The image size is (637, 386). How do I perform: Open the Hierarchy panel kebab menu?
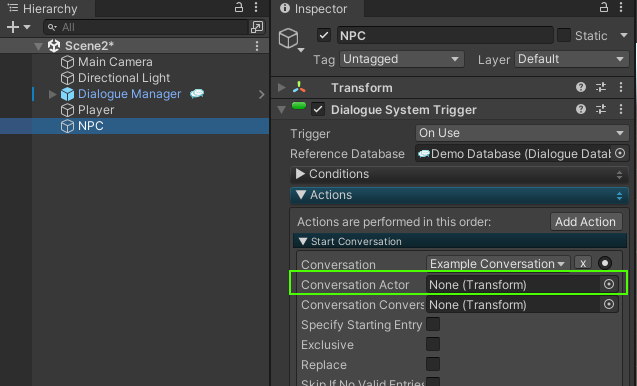click(256, 7)
